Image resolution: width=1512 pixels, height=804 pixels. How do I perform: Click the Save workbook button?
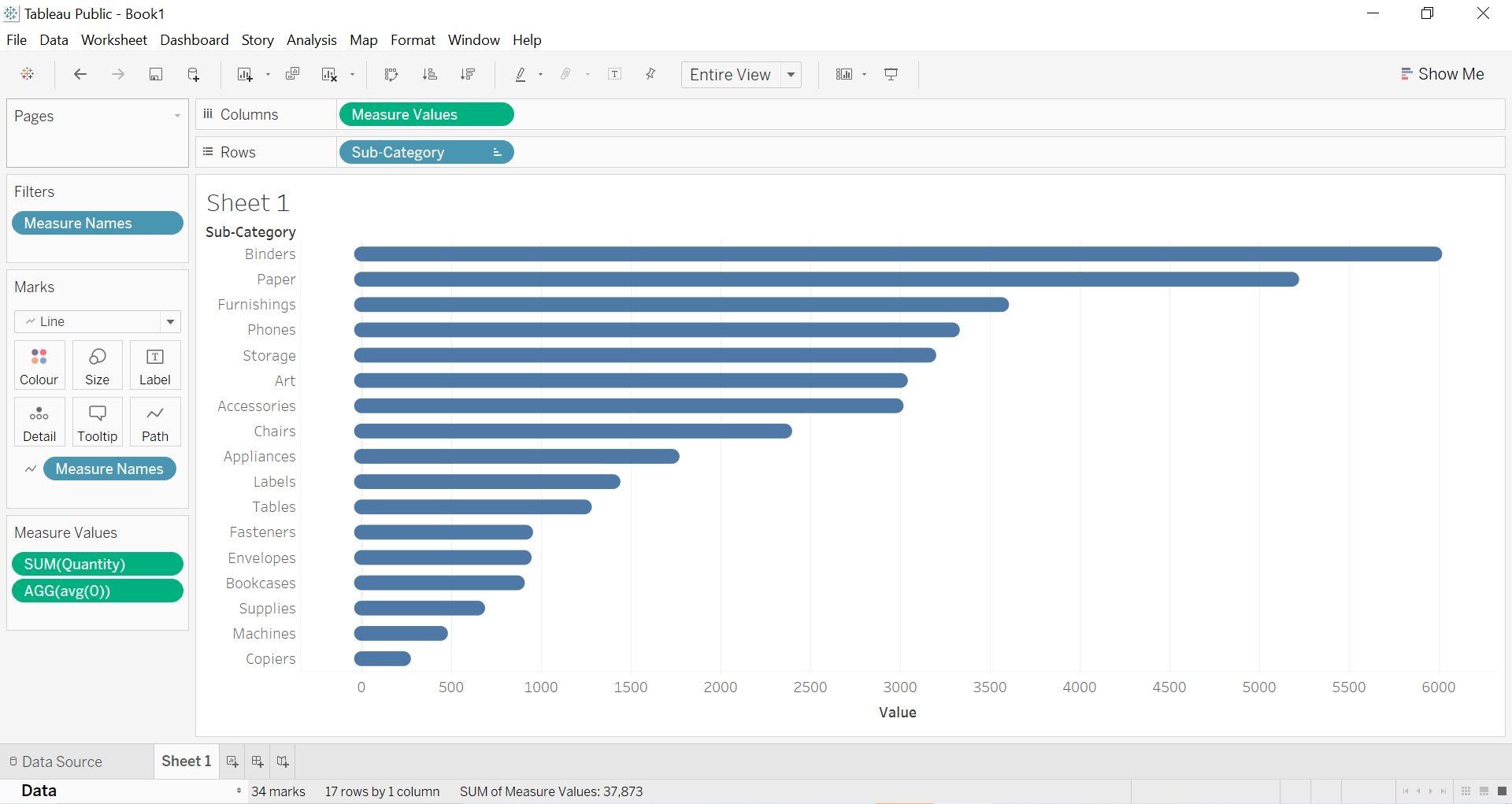click(156, 74)
